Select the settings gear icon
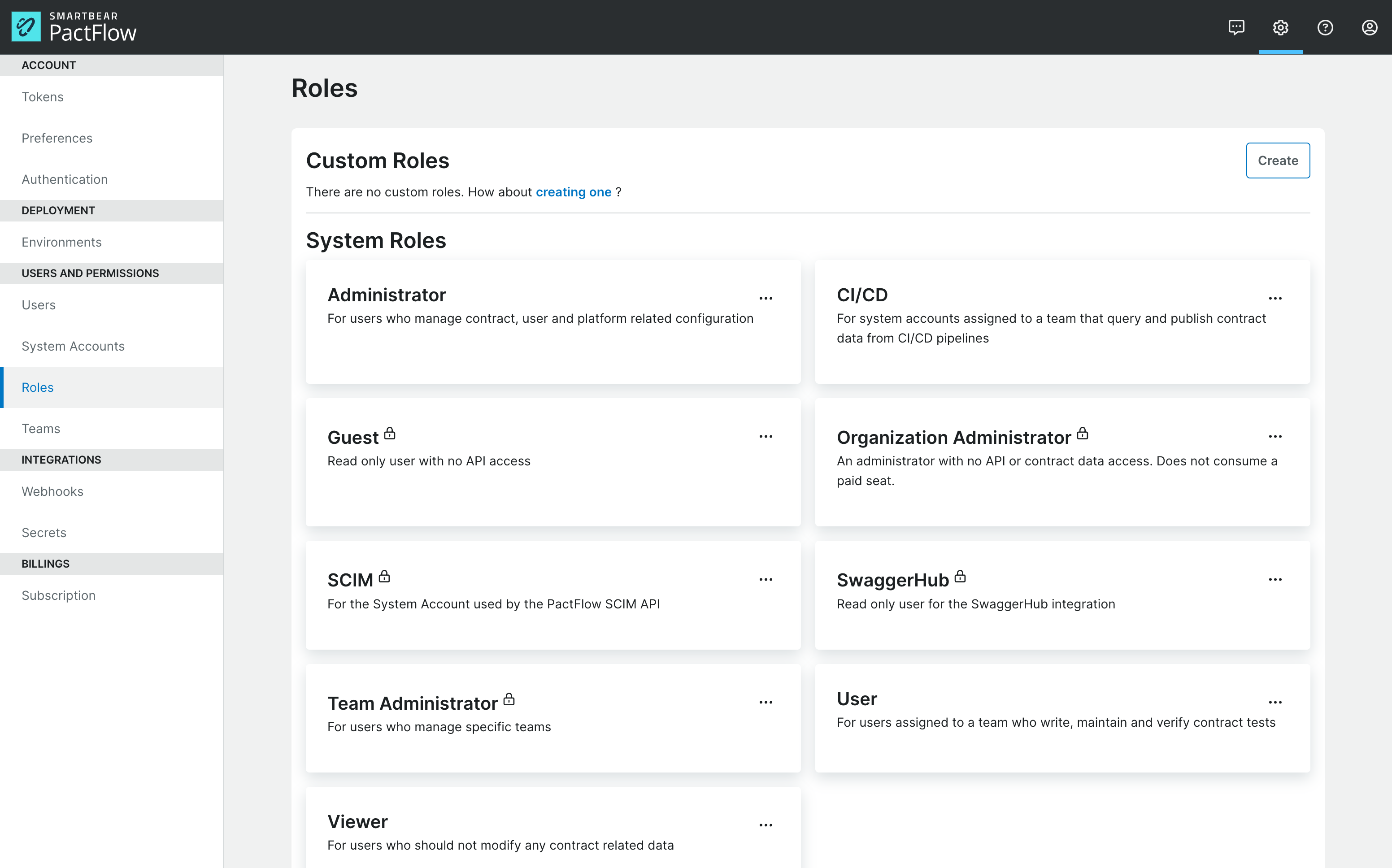1392x868 pixels. tap(1280, 27)
